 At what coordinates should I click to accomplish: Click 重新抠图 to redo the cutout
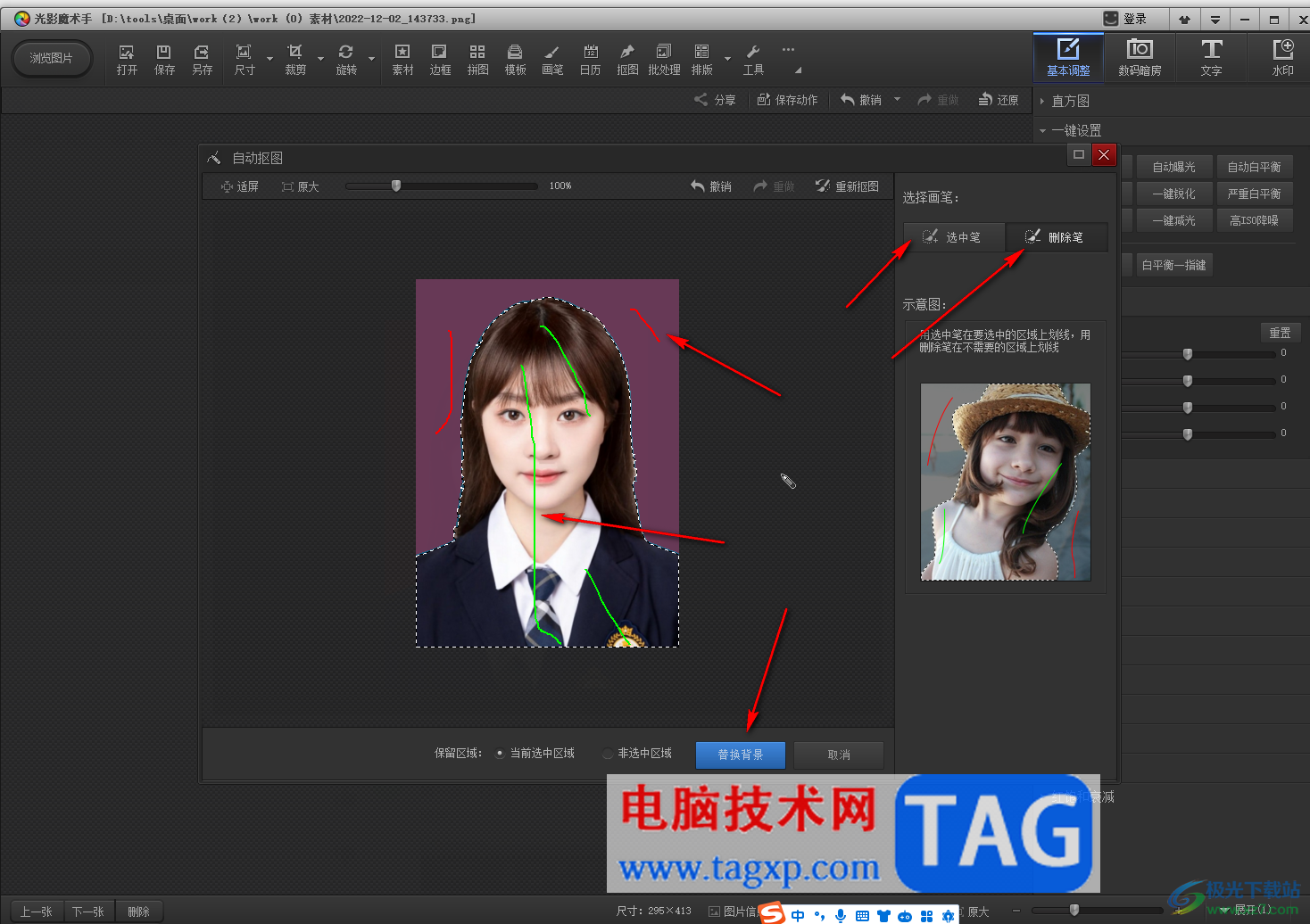click(847, 186)
